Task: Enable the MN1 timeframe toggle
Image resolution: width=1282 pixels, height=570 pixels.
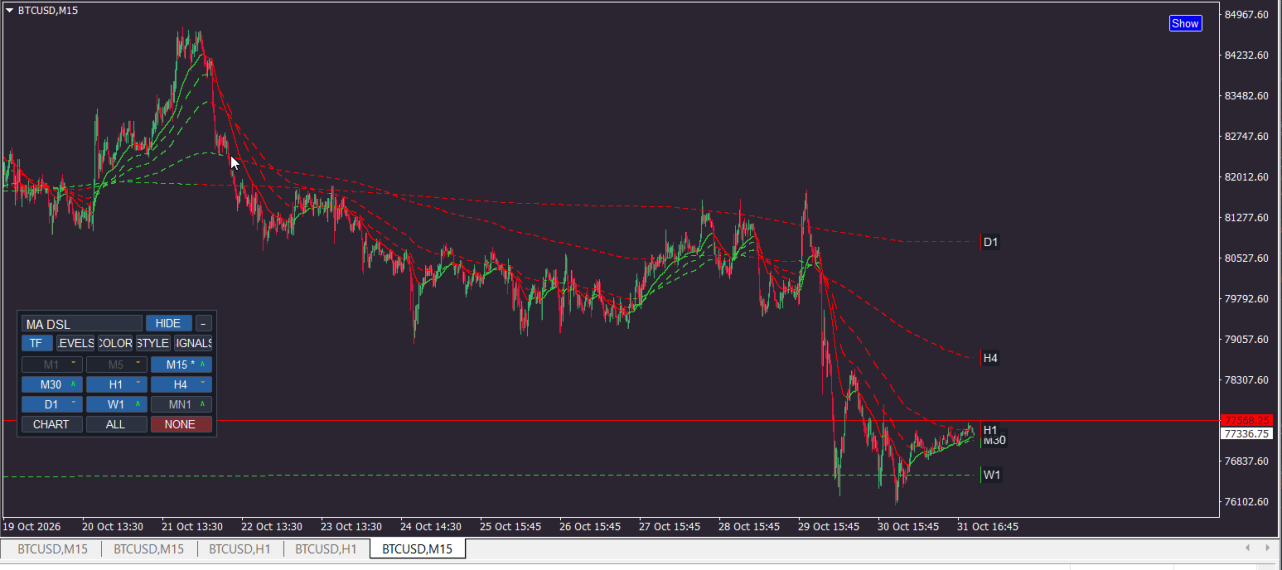Action: coord(181,404)
